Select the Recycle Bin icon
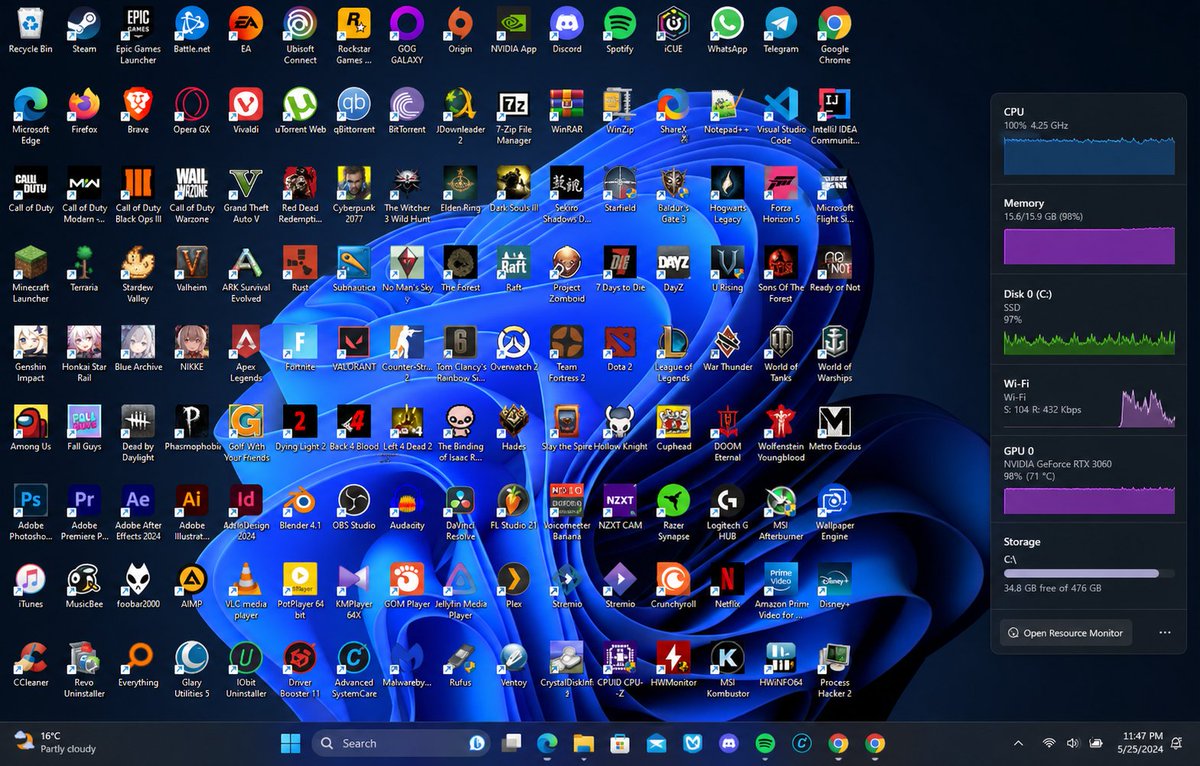Image resolution: width=1200 pixels, height=766 pixels. point(30,30)
